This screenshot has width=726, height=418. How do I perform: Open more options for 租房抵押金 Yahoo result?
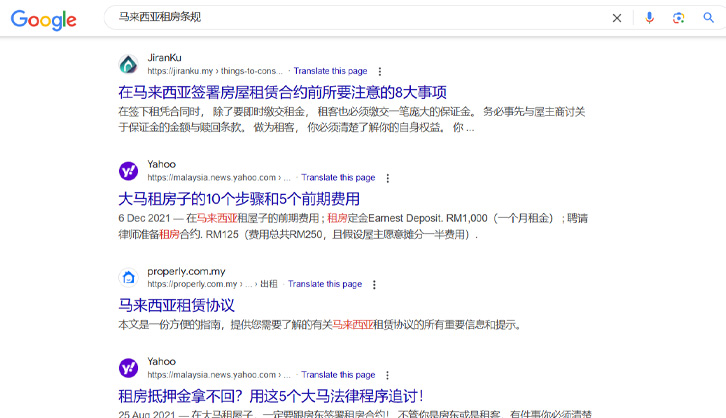coord(388,375)
